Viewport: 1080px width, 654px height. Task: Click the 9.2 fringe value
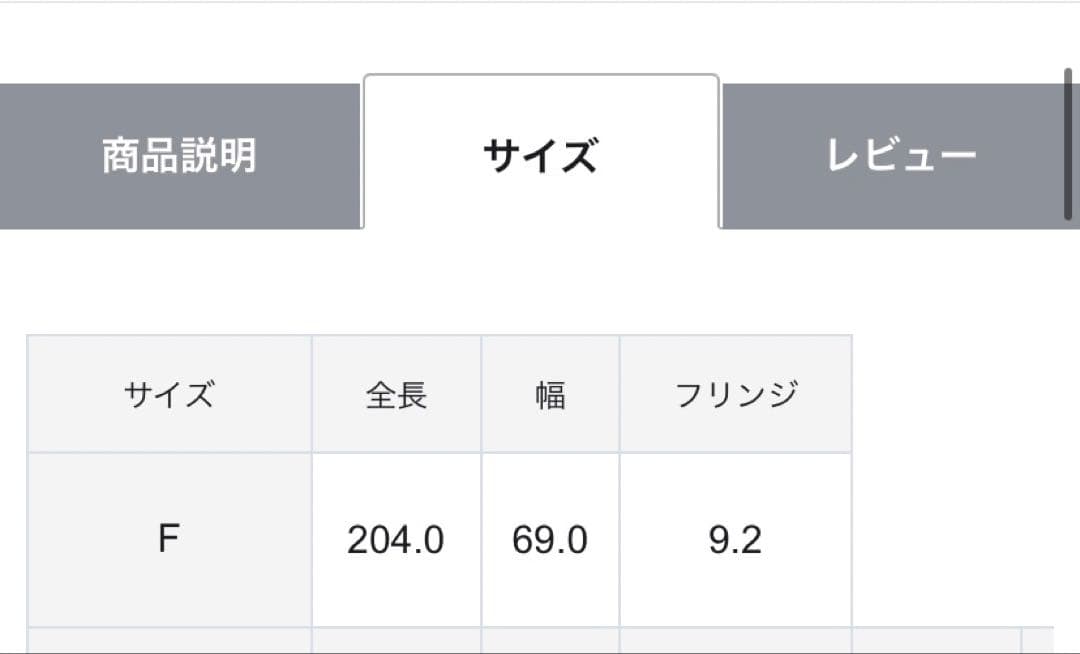point(736,538)
